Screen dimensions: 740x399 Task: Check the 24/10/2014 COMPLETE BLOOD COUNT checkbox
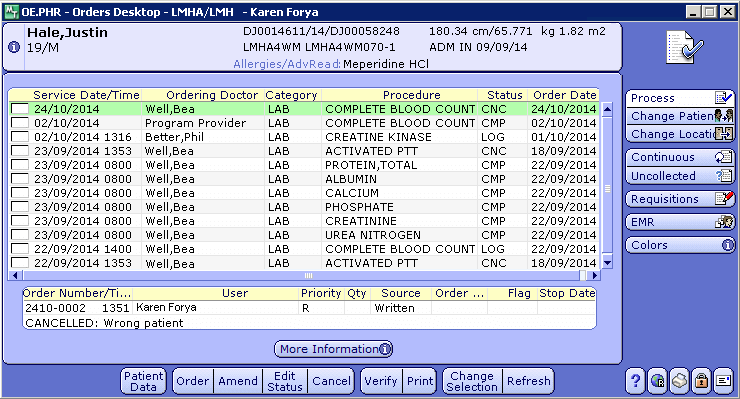coord(20,109)
